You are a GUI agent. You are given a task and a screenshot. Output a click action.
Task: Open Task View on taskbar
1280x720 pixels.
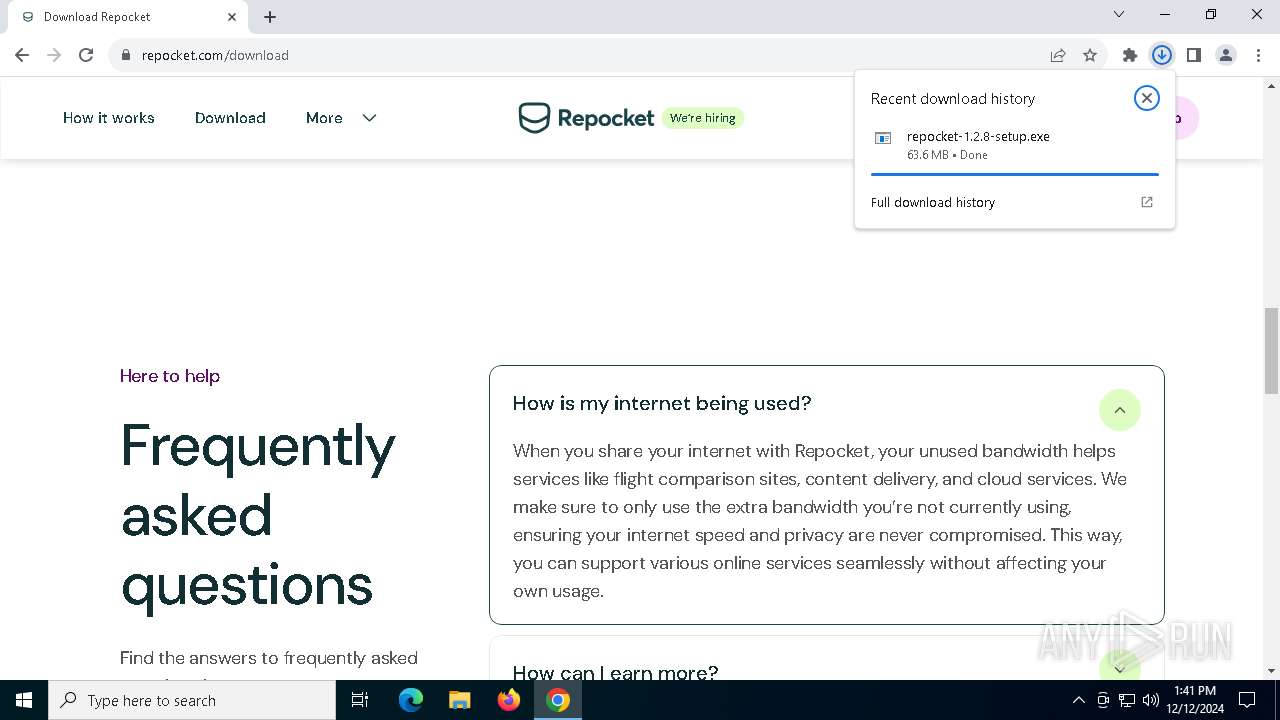[x=361, y=700]
